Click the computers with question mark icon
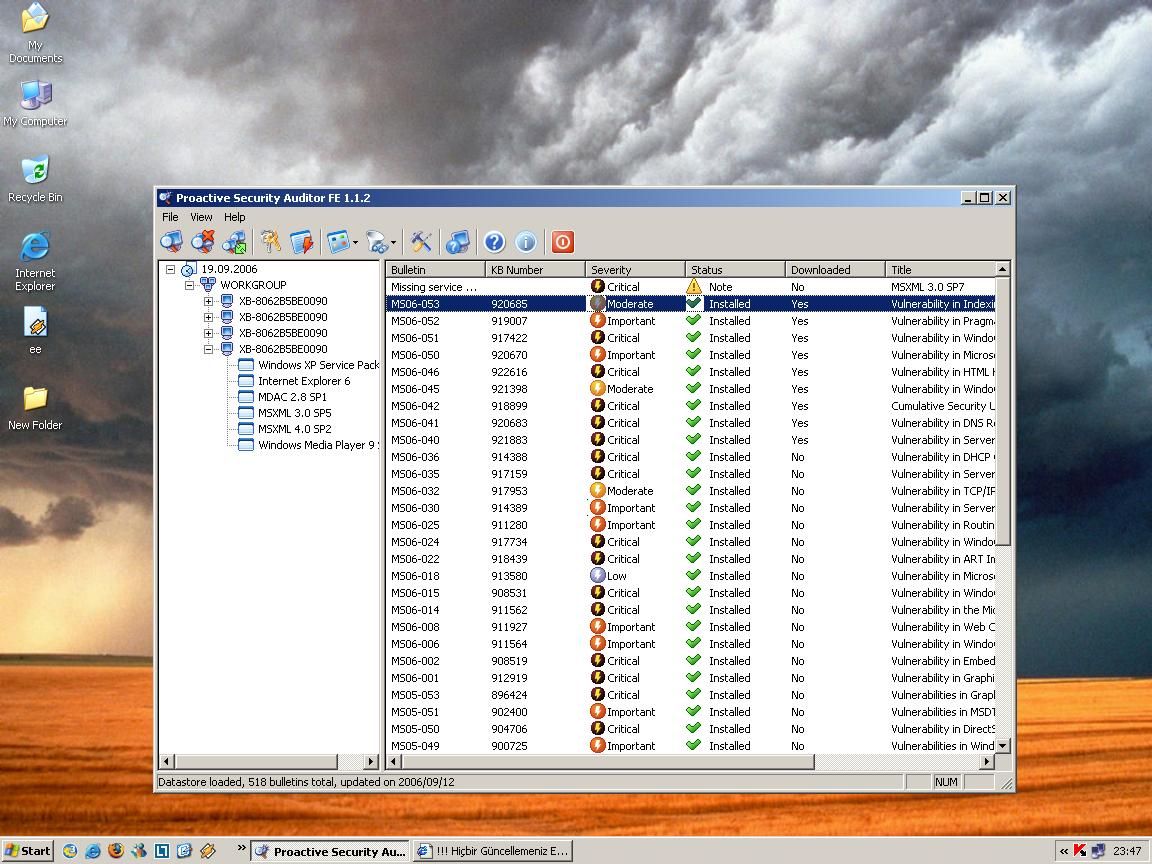The image size is (1152, 864). (458, 242)
